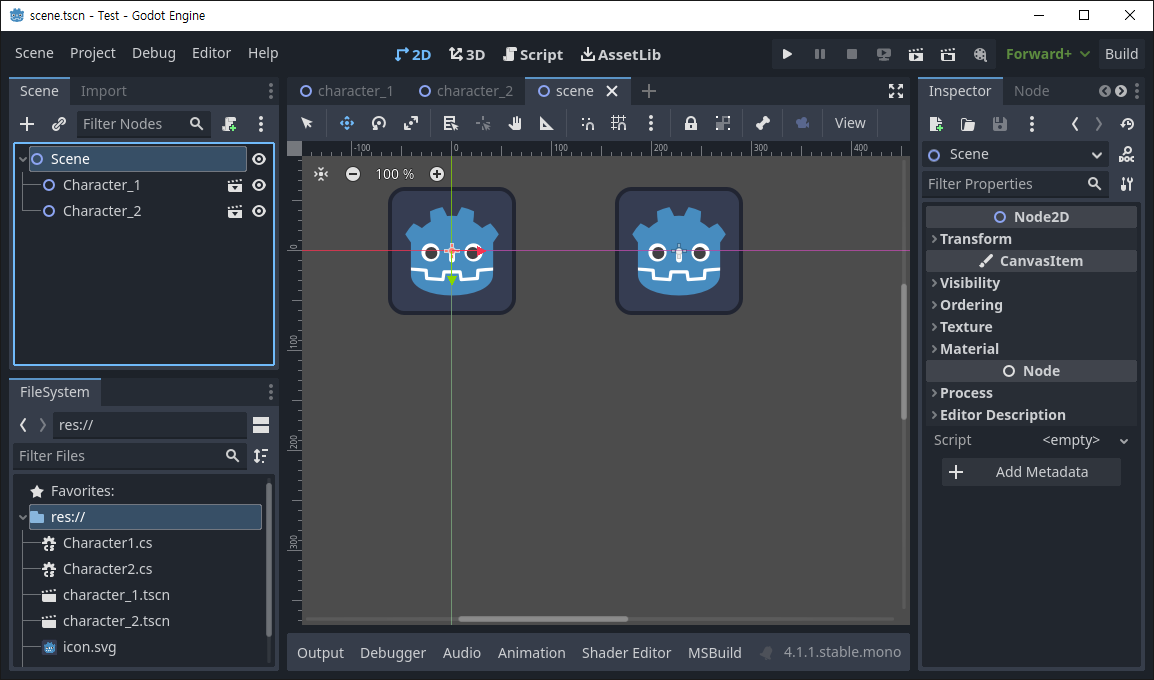
Task: Open the AssetLib workspace
Action: pyautogui.click(x=620, y=54)
